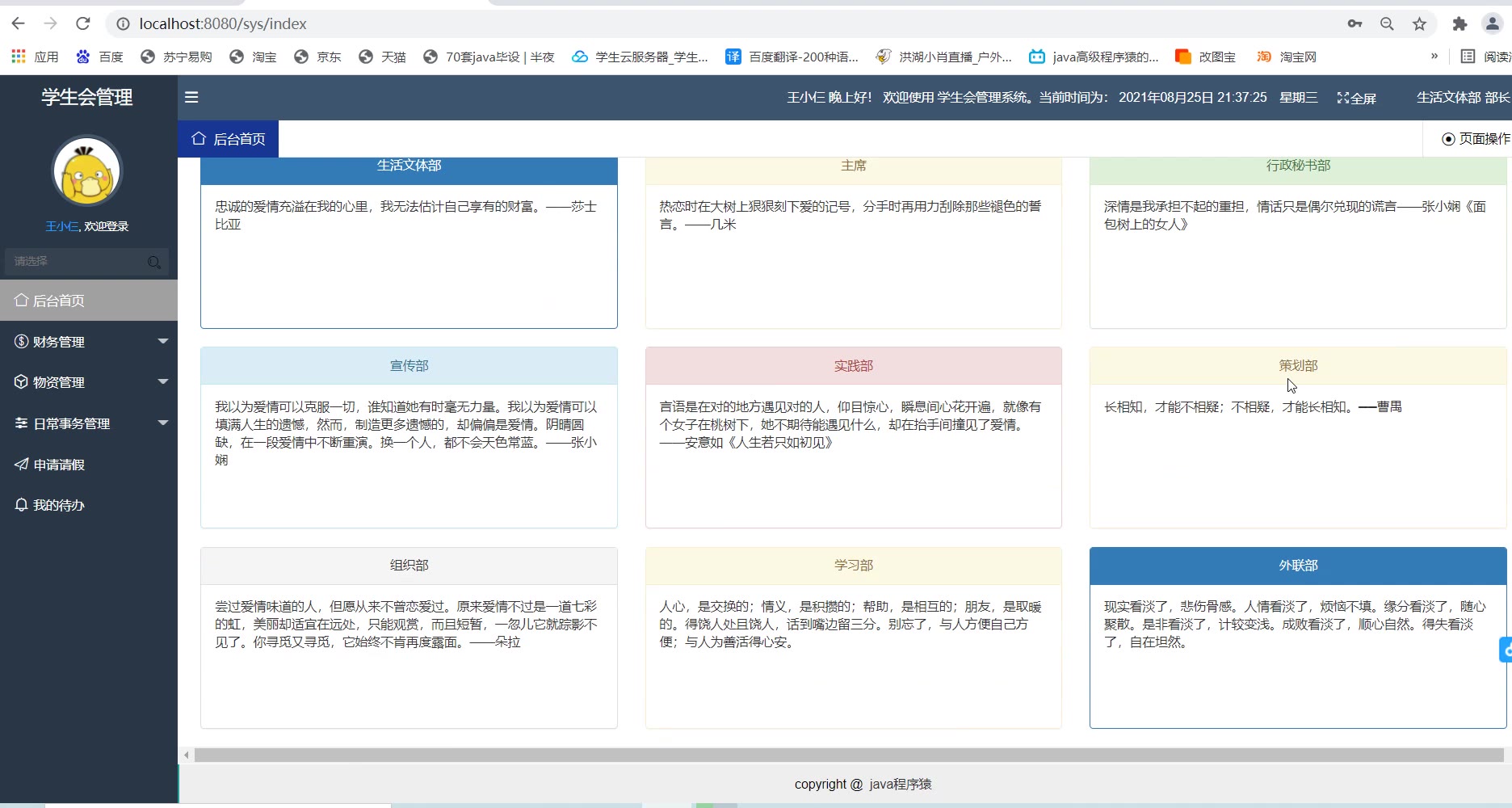The image size is (1512, 808).
Task: Click the yellow duck user avatar
Action: click(87, 172)
